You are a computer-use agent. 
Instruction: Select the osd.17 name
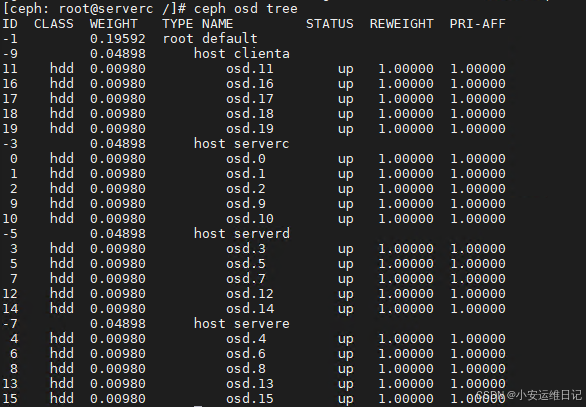coord(250,99)
